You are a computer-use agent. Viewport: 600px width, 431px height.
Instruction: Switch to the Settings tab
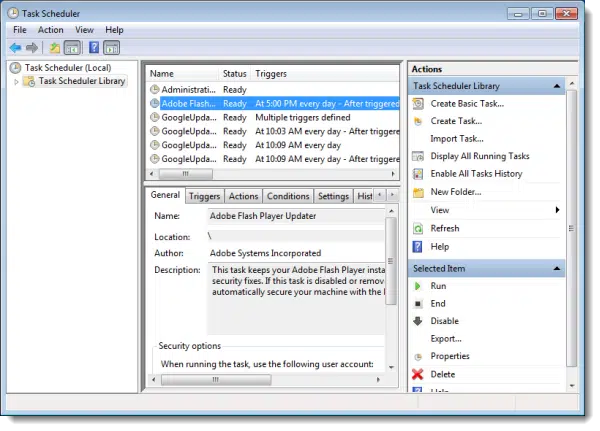click(333, 196)
